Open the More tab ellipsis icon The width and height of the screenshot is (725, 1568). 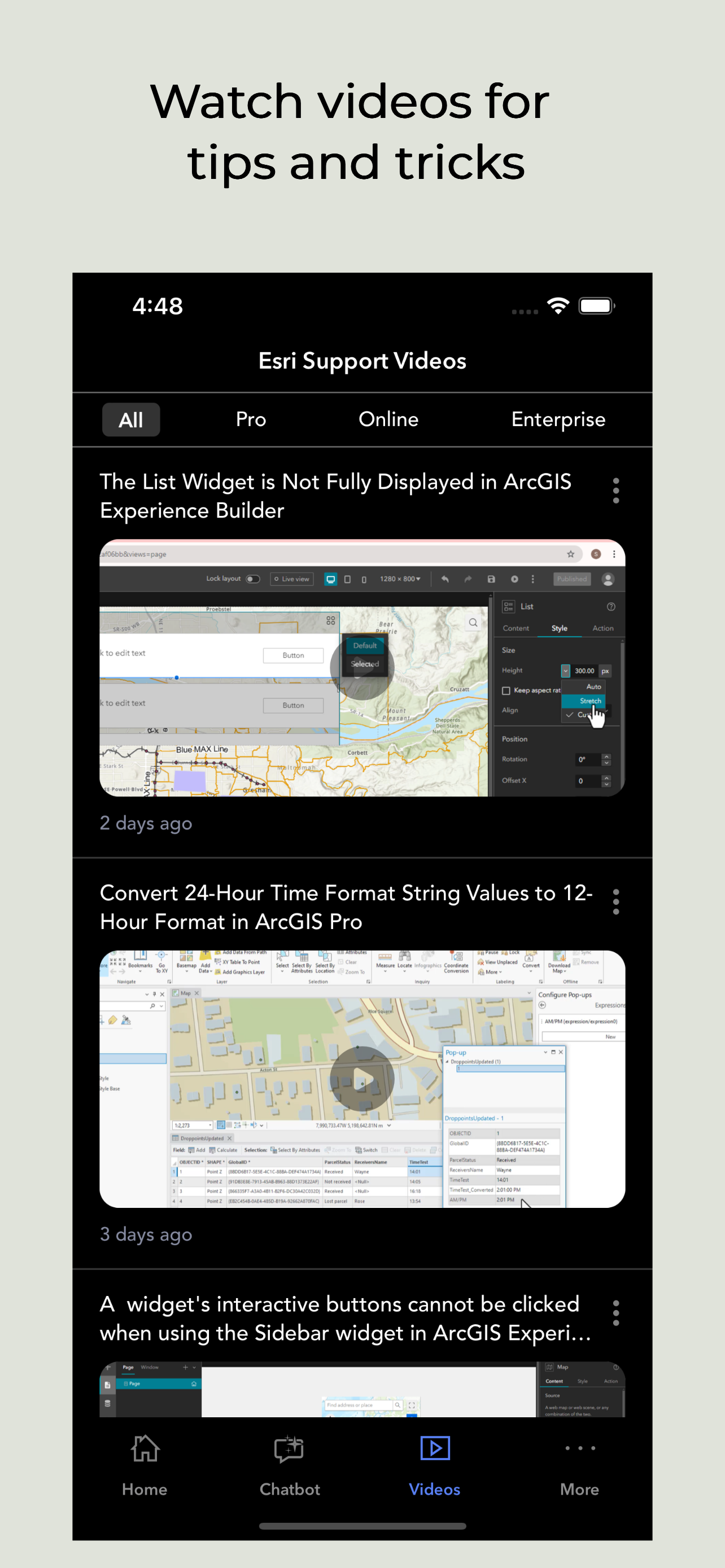579,1448
